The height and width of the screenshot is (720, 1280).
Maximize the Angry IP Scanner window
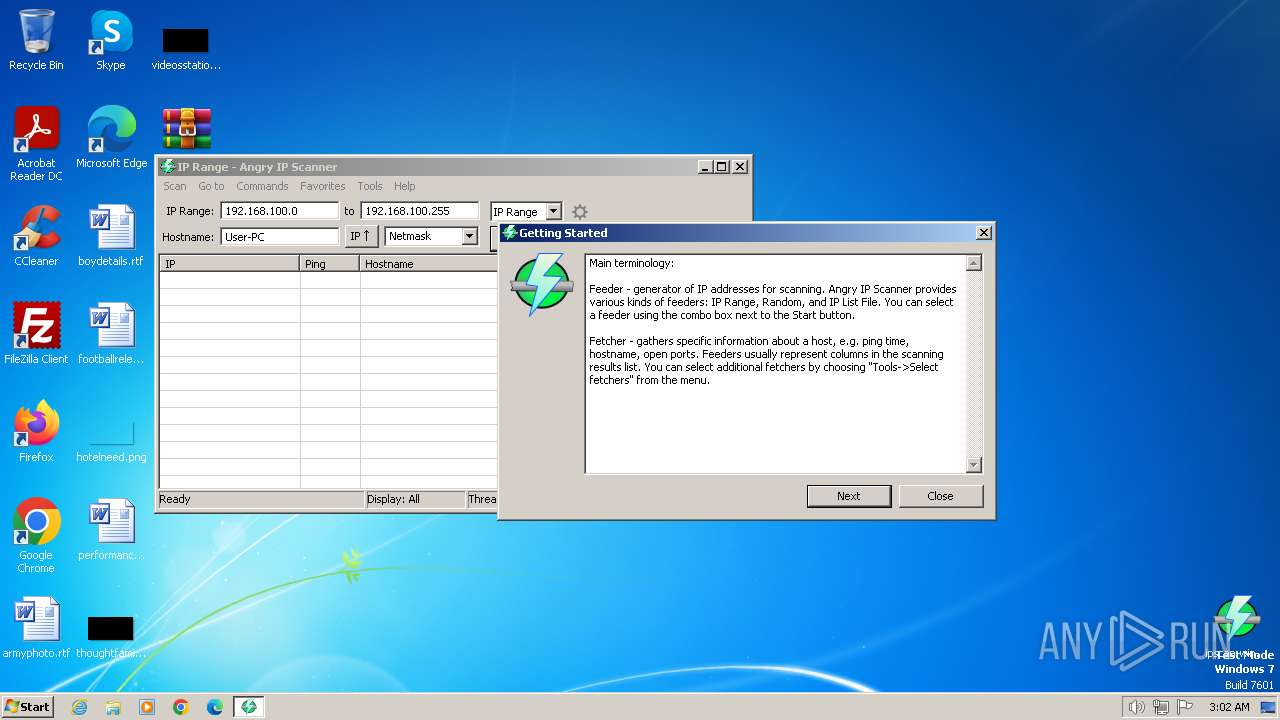tap(722, 167)
